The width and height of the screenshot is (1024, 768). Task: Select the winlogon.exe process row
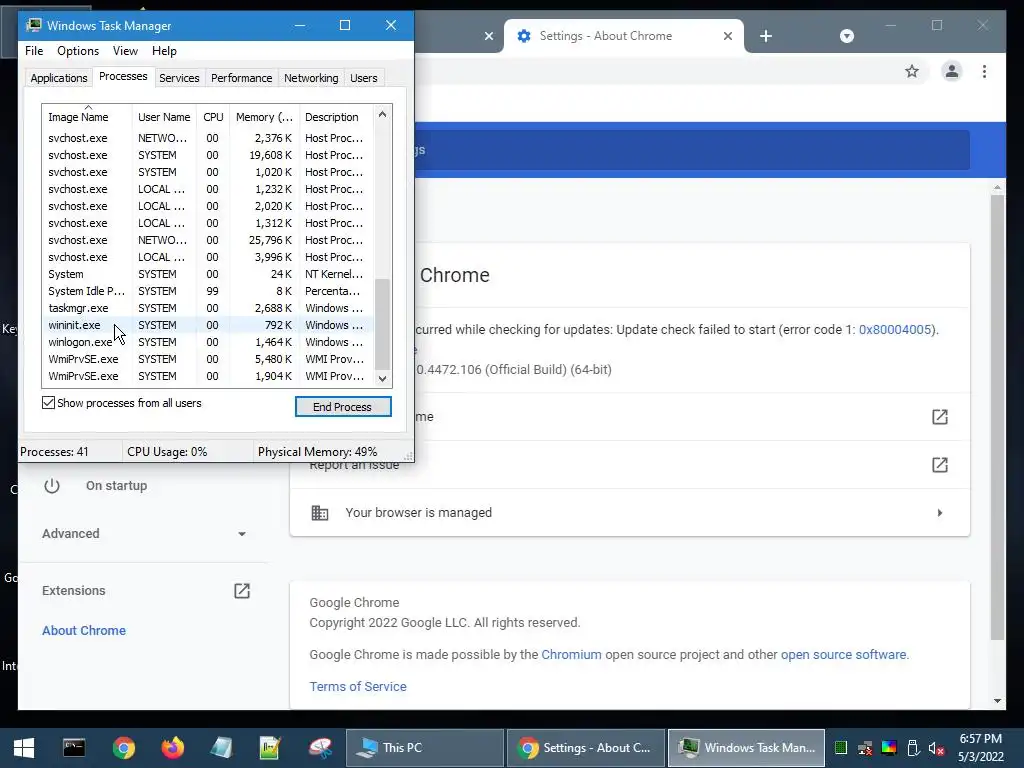click(x=208, y=342)
